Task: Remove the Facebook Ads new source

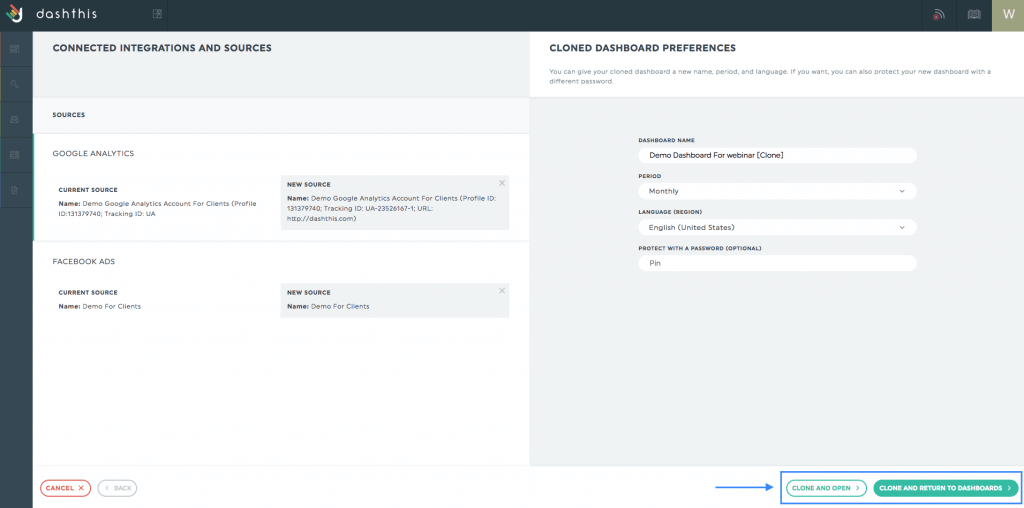Action: tap(502, 291)
